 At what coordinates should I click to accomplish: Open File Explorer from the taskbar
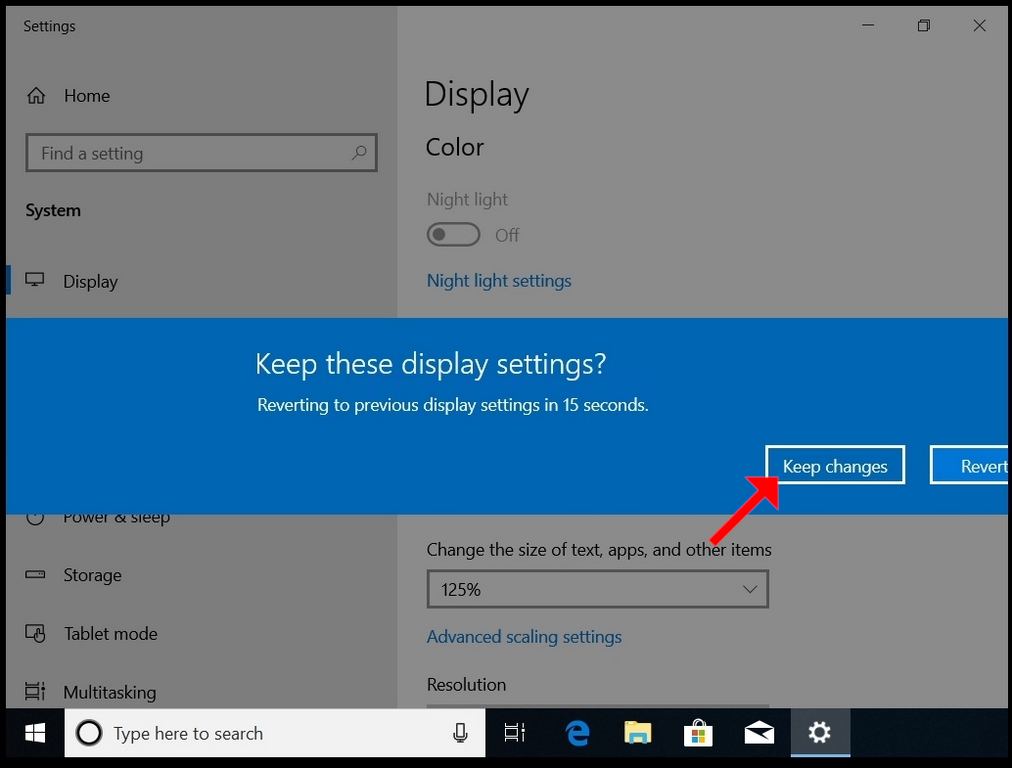point(638,733)
